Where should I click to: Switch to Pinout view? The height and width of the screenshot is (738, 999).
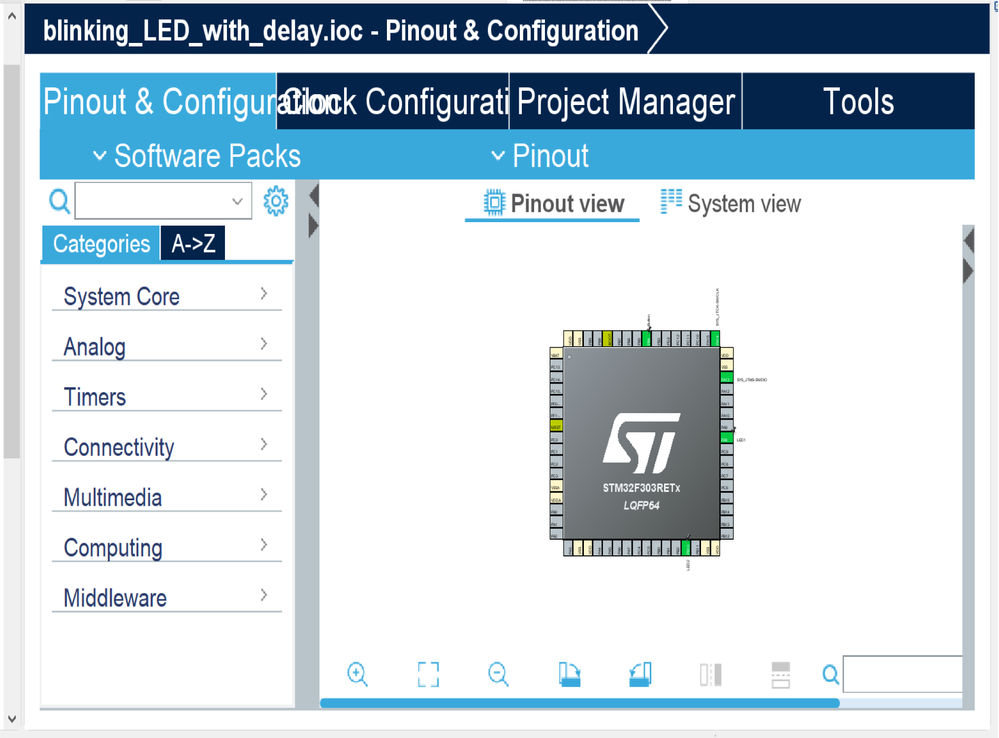552,204
